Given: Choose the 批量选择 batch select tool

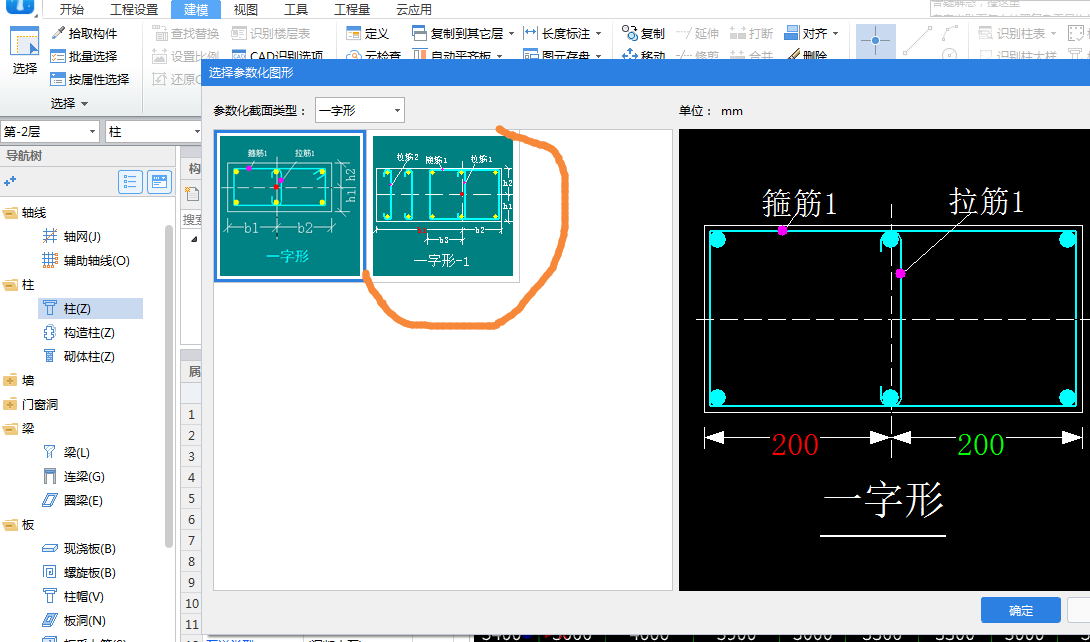Looking at the screenshot, I should click(84, 56).
